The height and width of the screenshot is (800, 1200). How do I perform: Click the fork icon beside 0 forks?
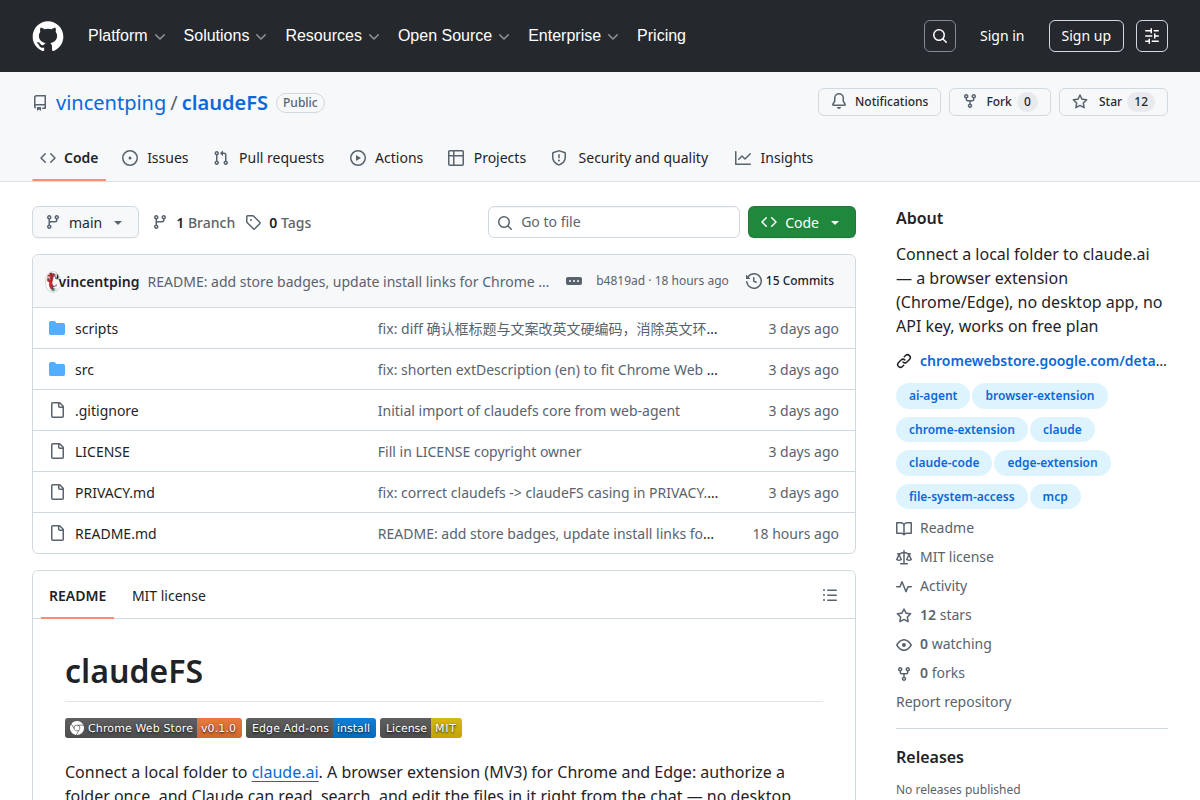point(904,673)
